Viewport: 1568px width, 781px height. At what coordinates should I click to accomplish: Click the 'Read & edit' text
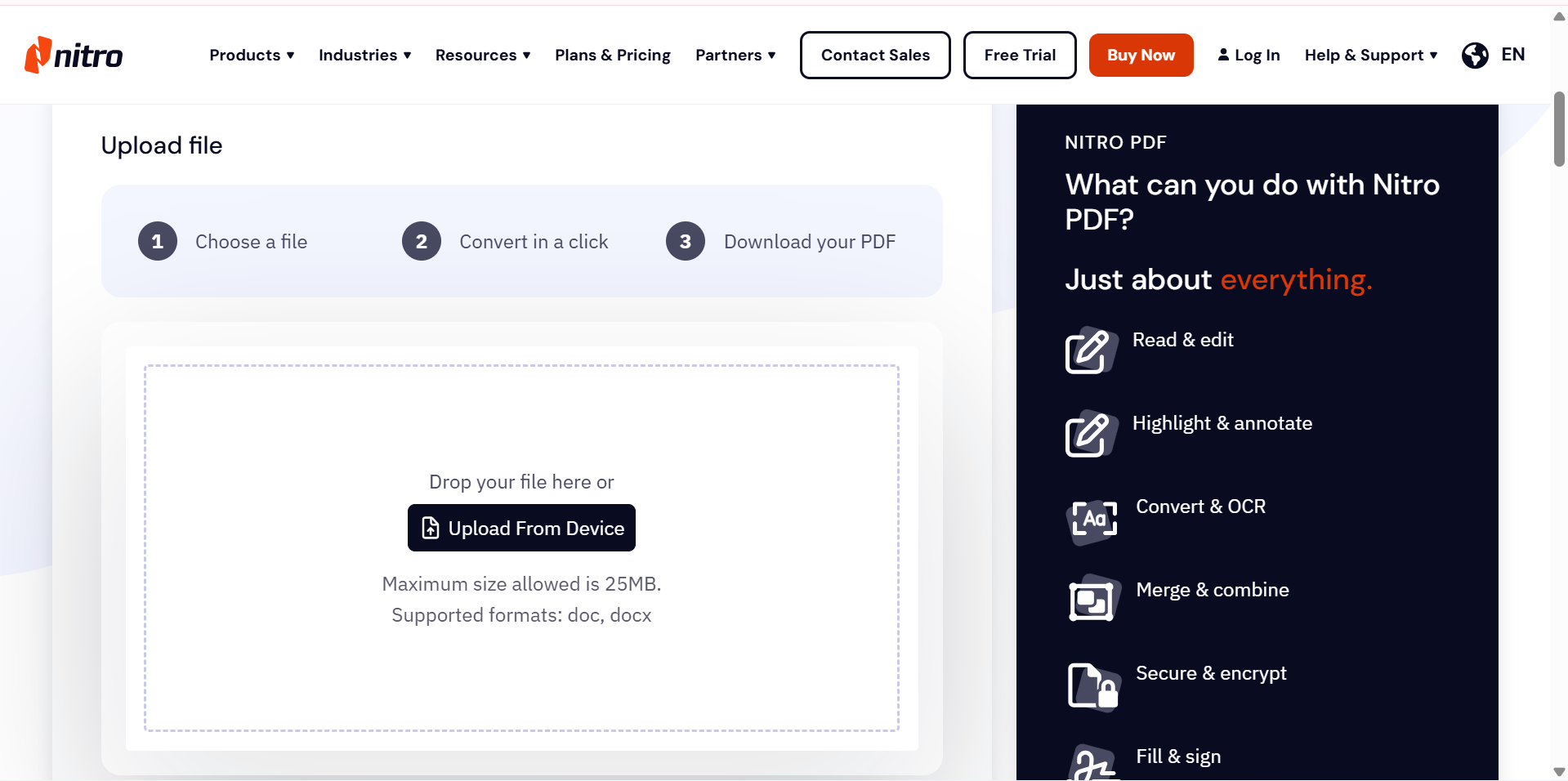tap(1182, 340)
